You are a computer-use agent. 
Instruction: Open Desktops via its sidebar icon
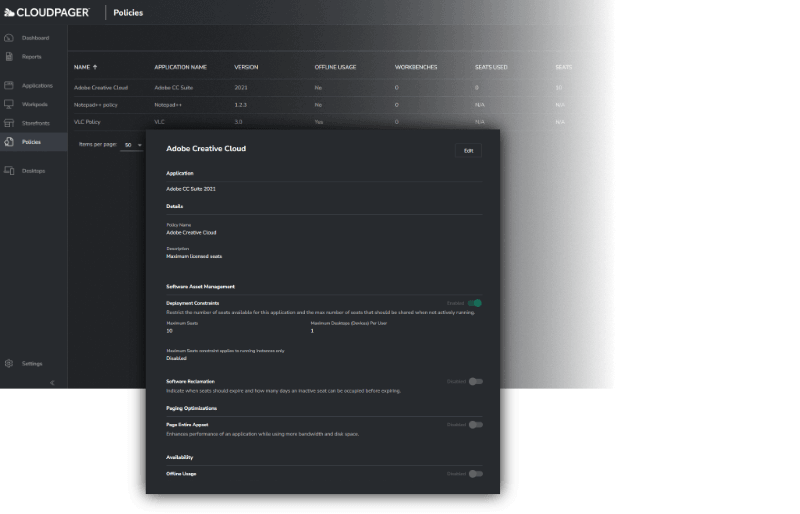coord(9,170)
